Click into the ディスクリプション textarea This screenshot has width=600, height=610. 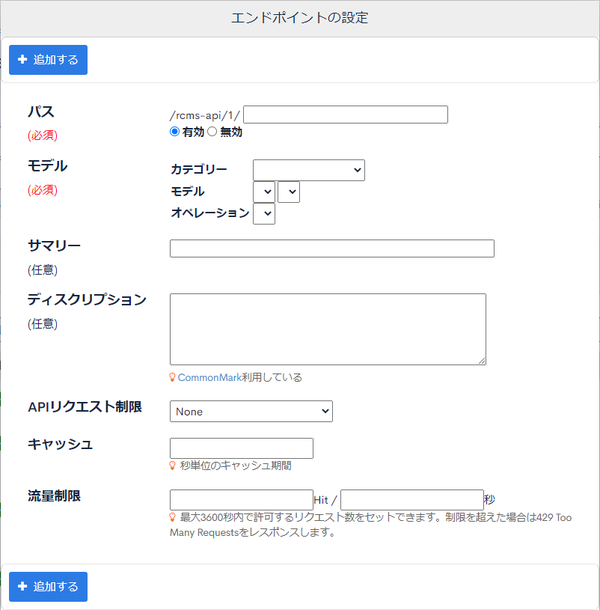(328, 329)
